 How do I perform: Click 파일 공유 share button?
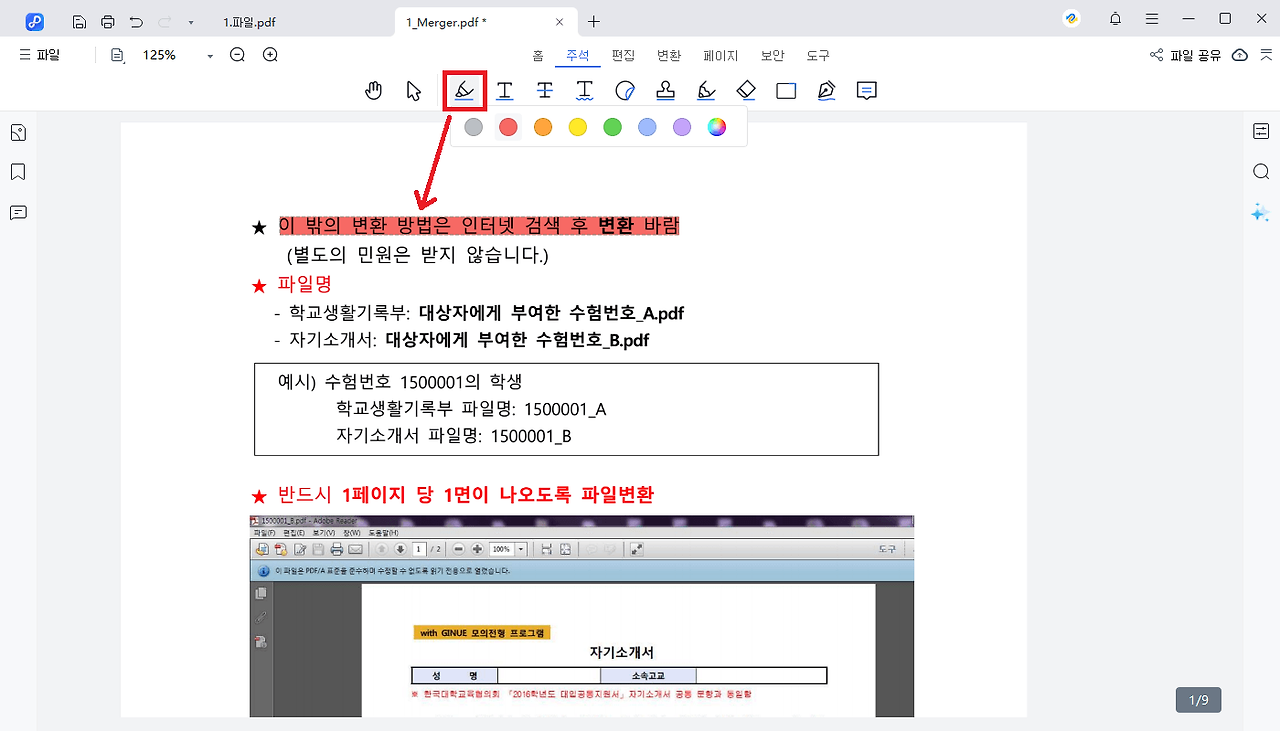pyautogui.click(x=1186, y=55)
